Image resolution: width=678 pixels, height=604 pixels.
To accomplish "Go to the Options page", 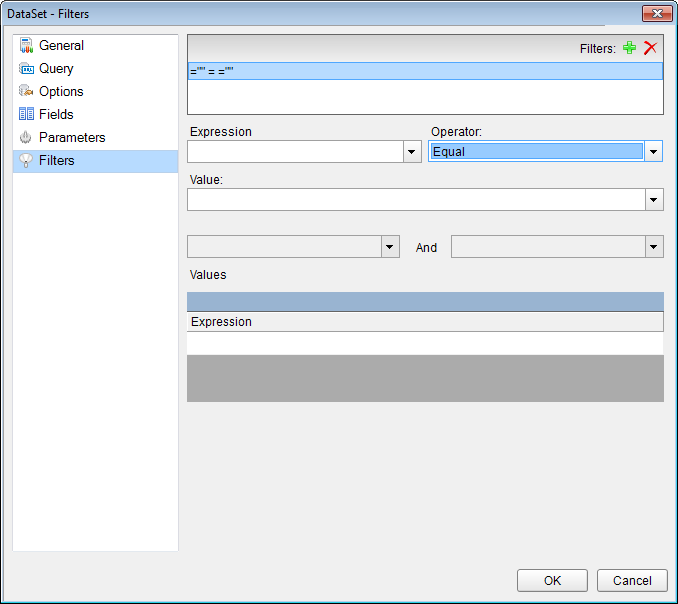I will point(96,91).
